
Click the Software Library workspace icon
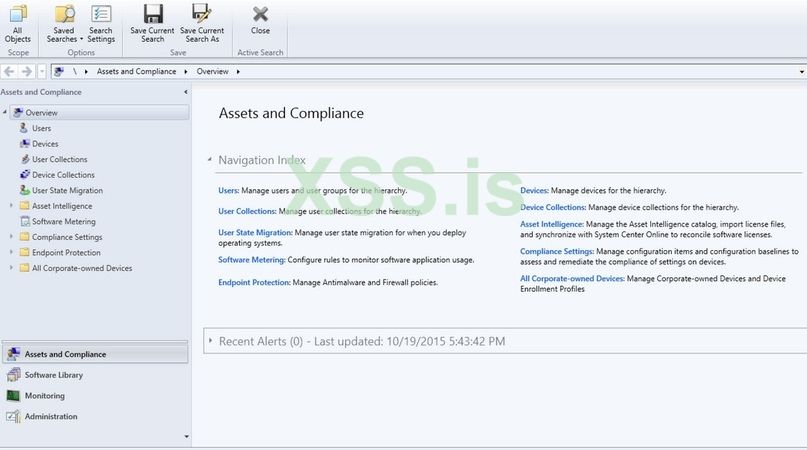click(13, 375)
